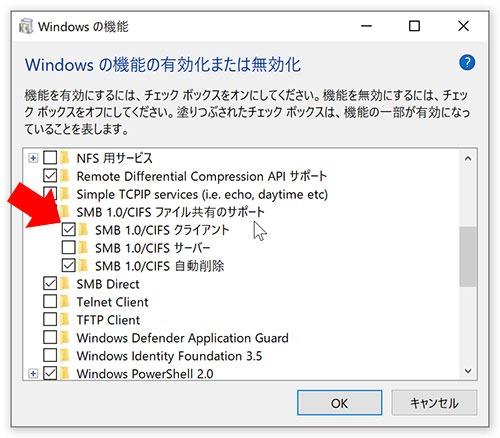Select the Windows Defender Application Guard item
Viewport: 500px width, 438px height.
pyautogui.click(x=182, y=338)
